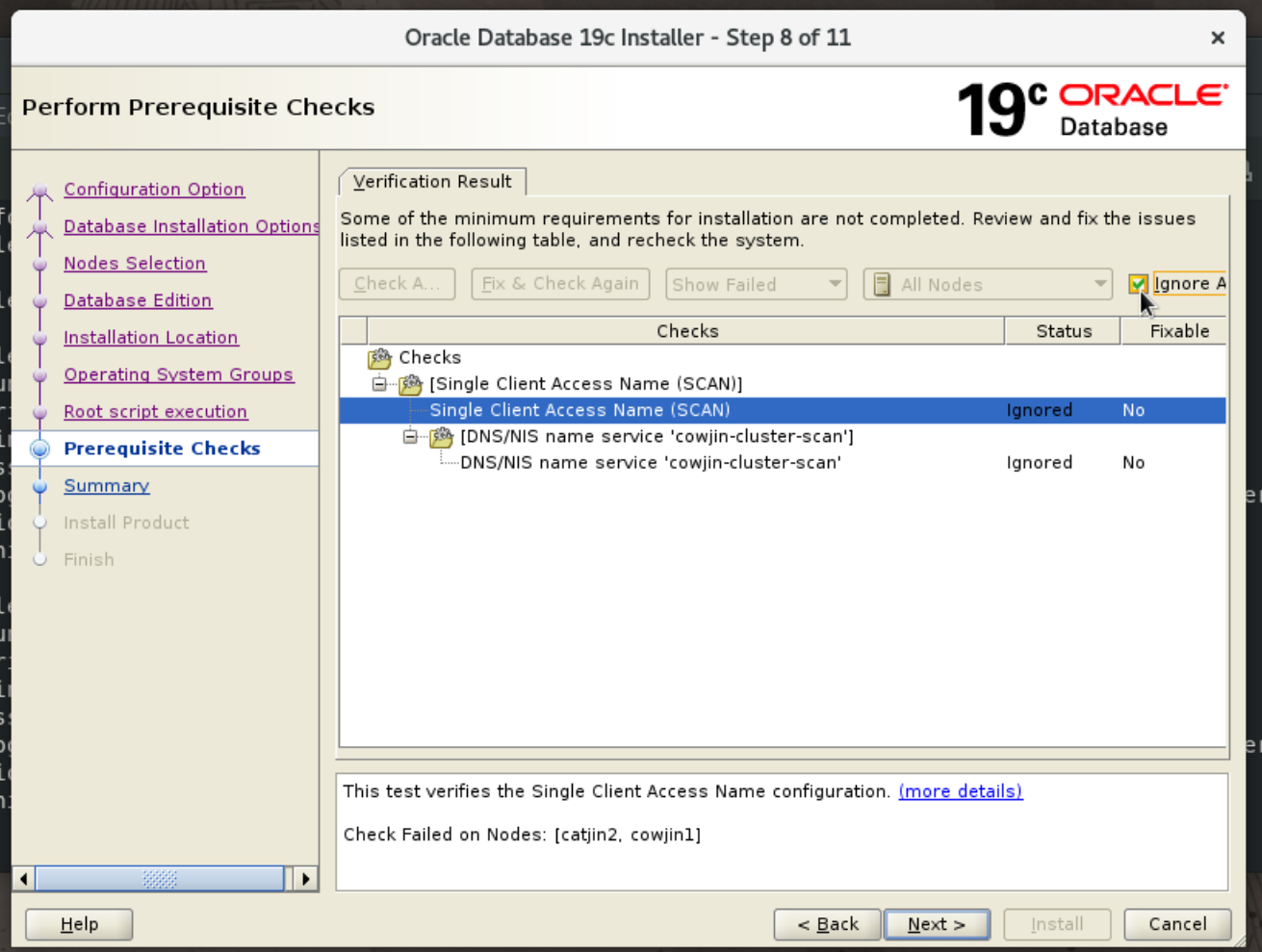Go to Installation Location step
This screenshot has height=952, width=1262.
click(x=151, y=338)
